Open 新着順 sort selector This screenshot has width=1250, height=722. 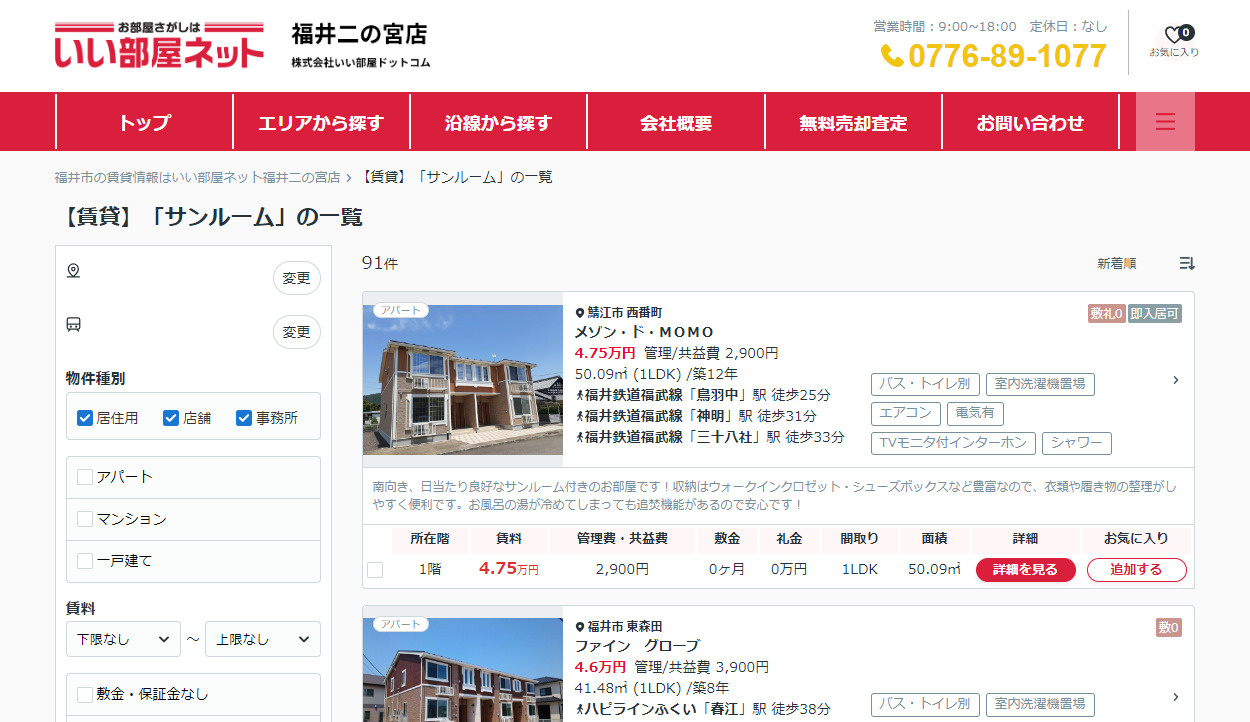(1117, 264)
